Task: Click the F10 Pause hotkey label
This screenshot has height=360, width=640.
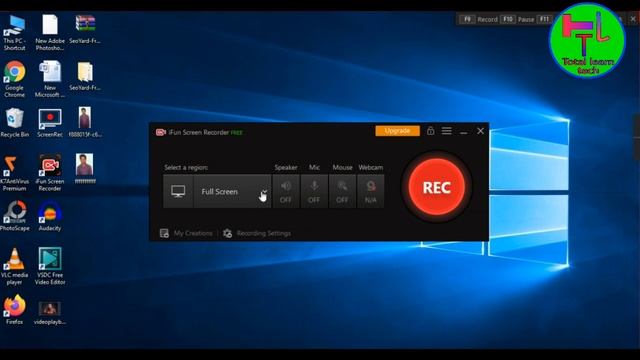Action: click(518, 19)
